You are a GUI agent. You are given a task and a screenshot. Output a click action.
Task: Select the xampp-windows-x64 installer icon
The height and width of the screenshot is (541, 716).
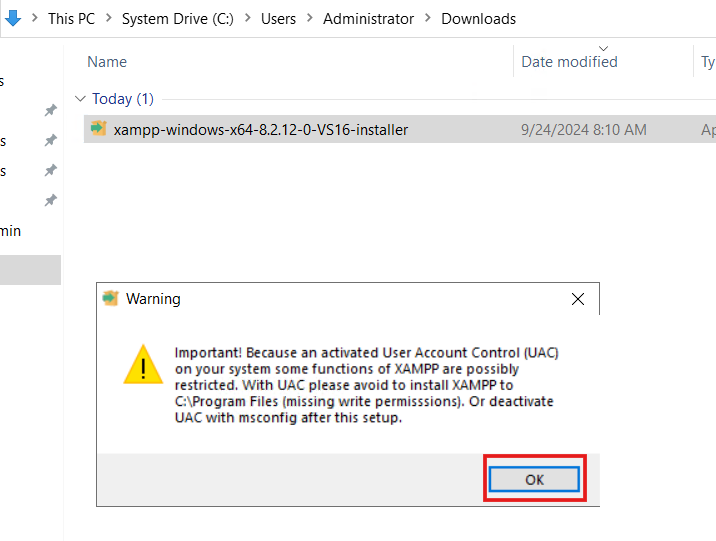click(99, 129)
